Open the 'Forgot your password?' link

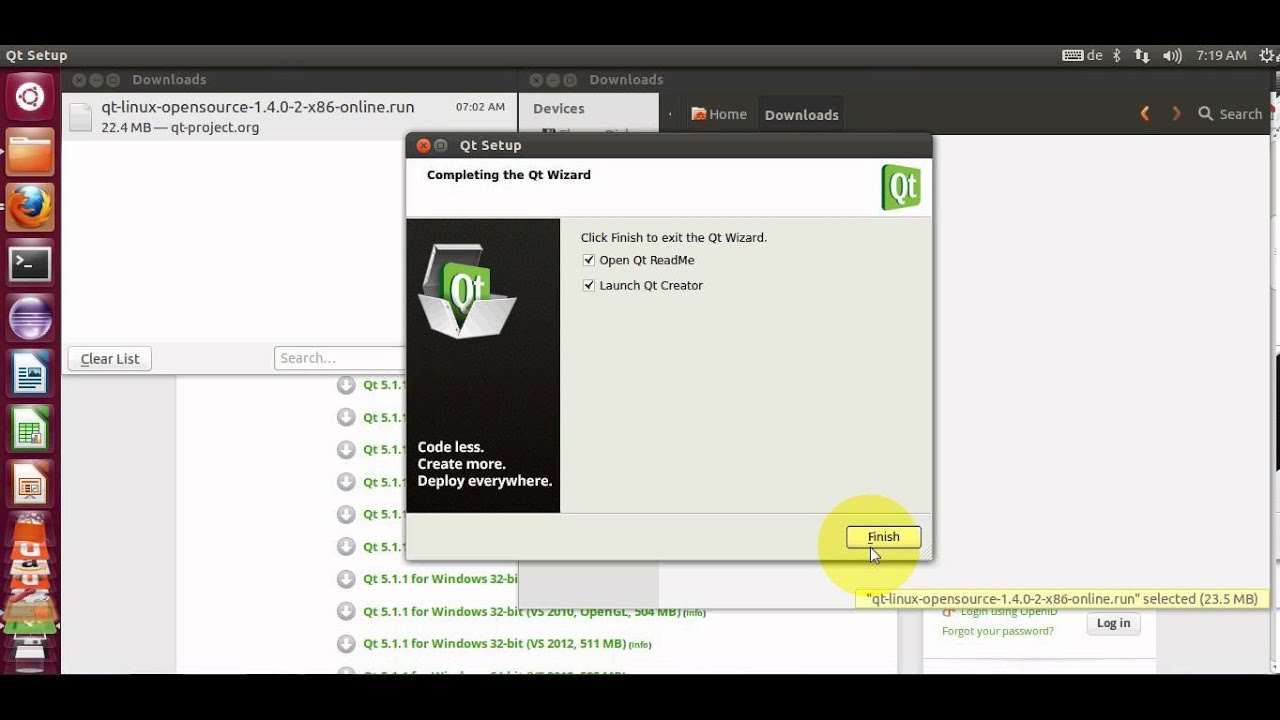997,631
